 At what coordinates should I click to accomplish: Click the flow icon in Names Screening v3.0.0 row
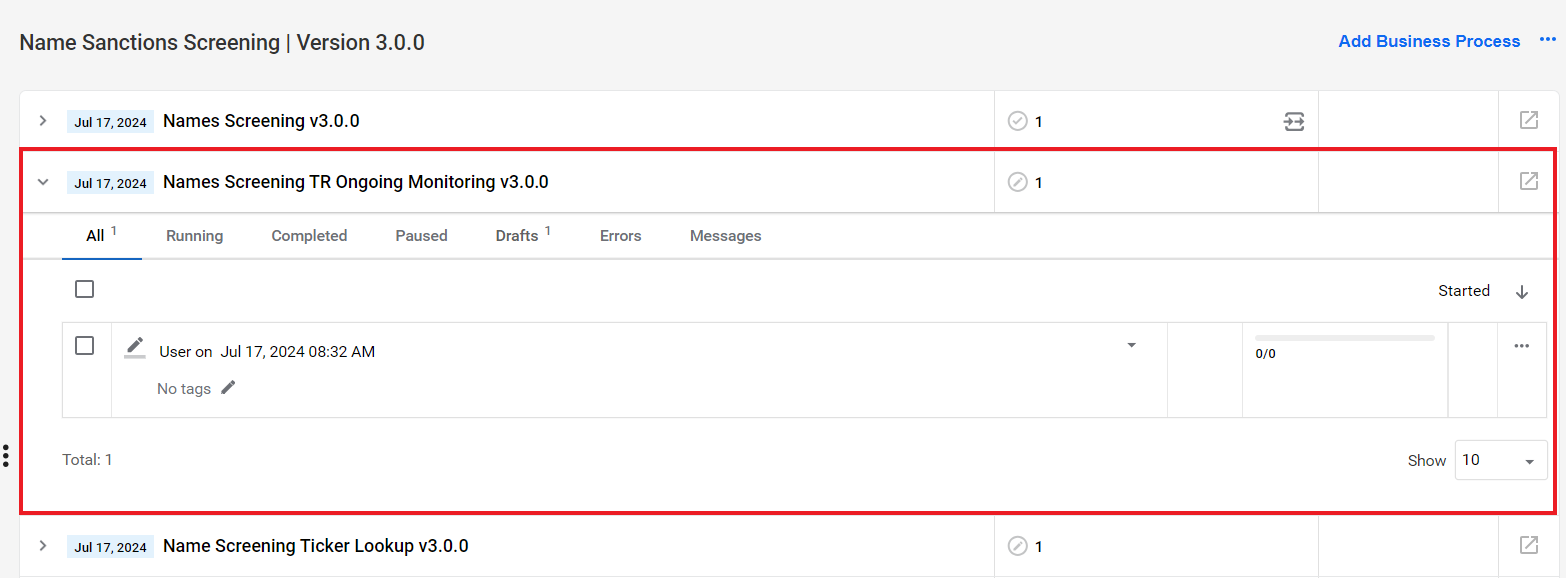tap(1294, 121)
